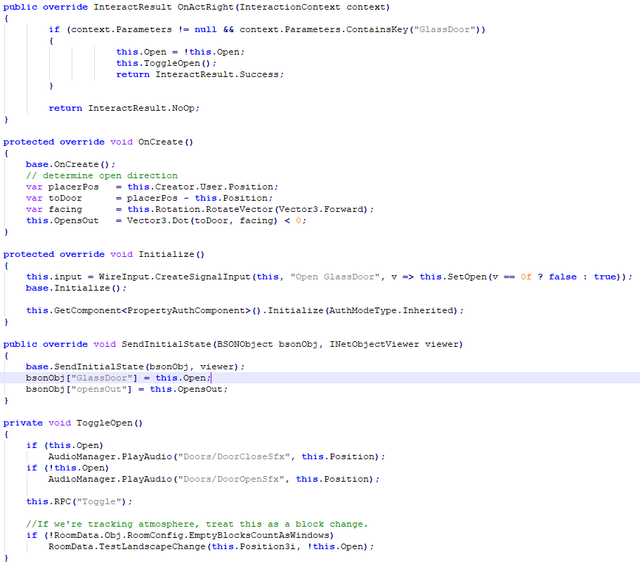Click the this.RPC("Toggle"); line
The image size is (640, 563).
click(79, 501)
